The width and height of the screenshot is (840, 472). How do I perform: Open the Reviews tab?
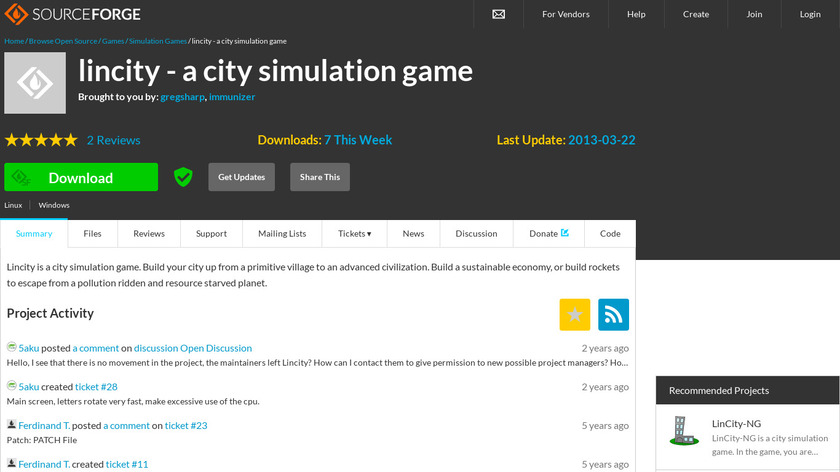(149, 234)
